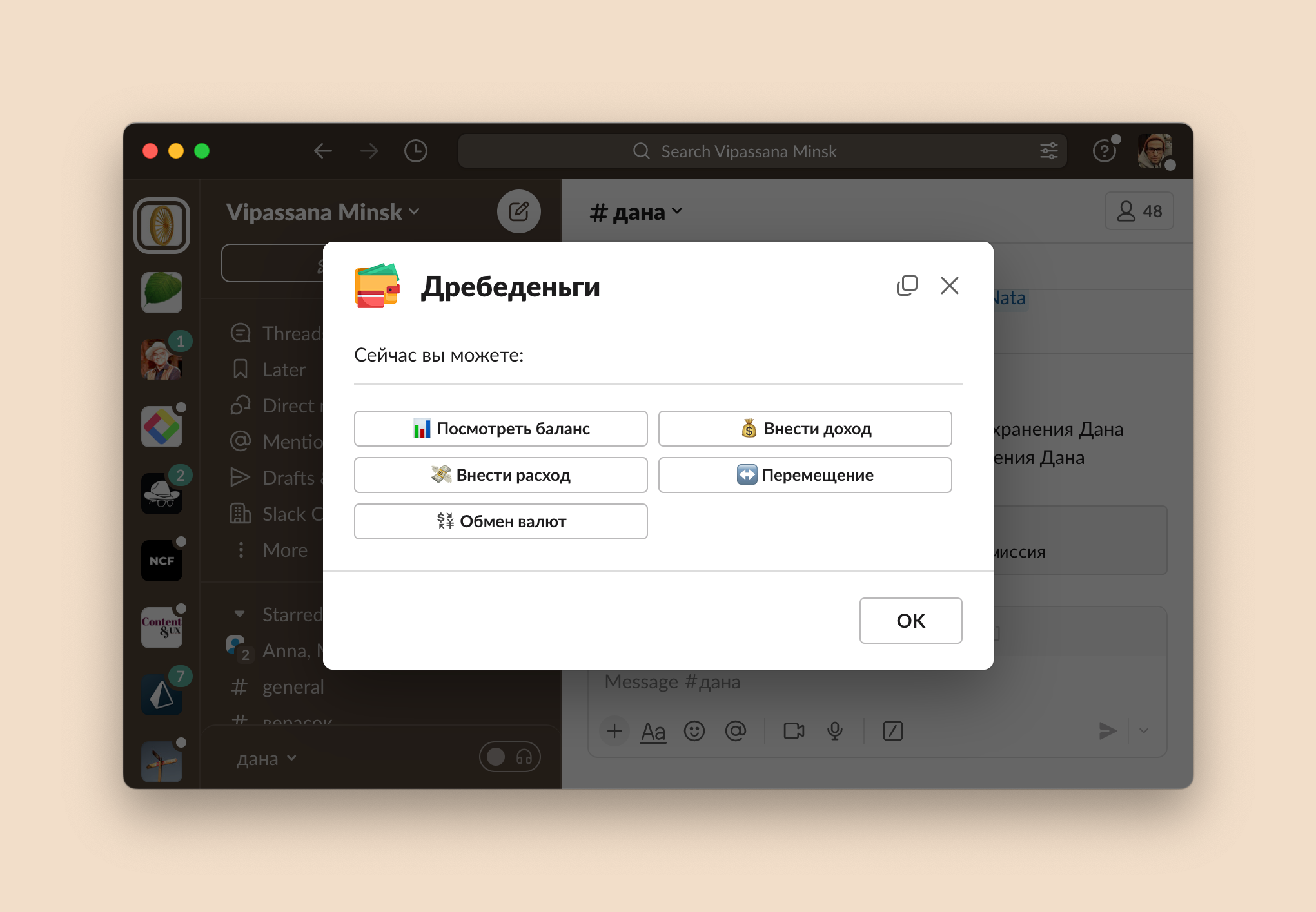Image resolution: width=1316 pixels, height=912 pixels.
Task: Click the Посмотреть баланс button
Action: (x=501, y=429)
